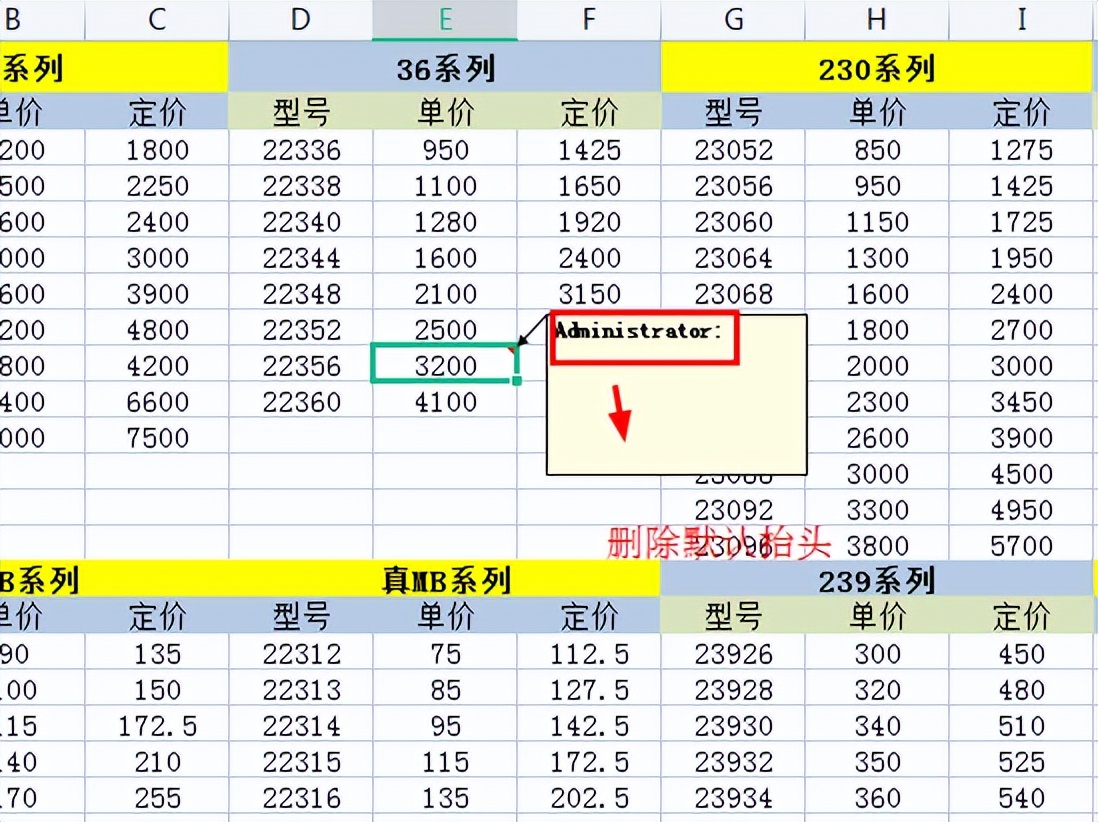
Task: Click the '单价' header under 36系列
Action: tap(445, 112)
